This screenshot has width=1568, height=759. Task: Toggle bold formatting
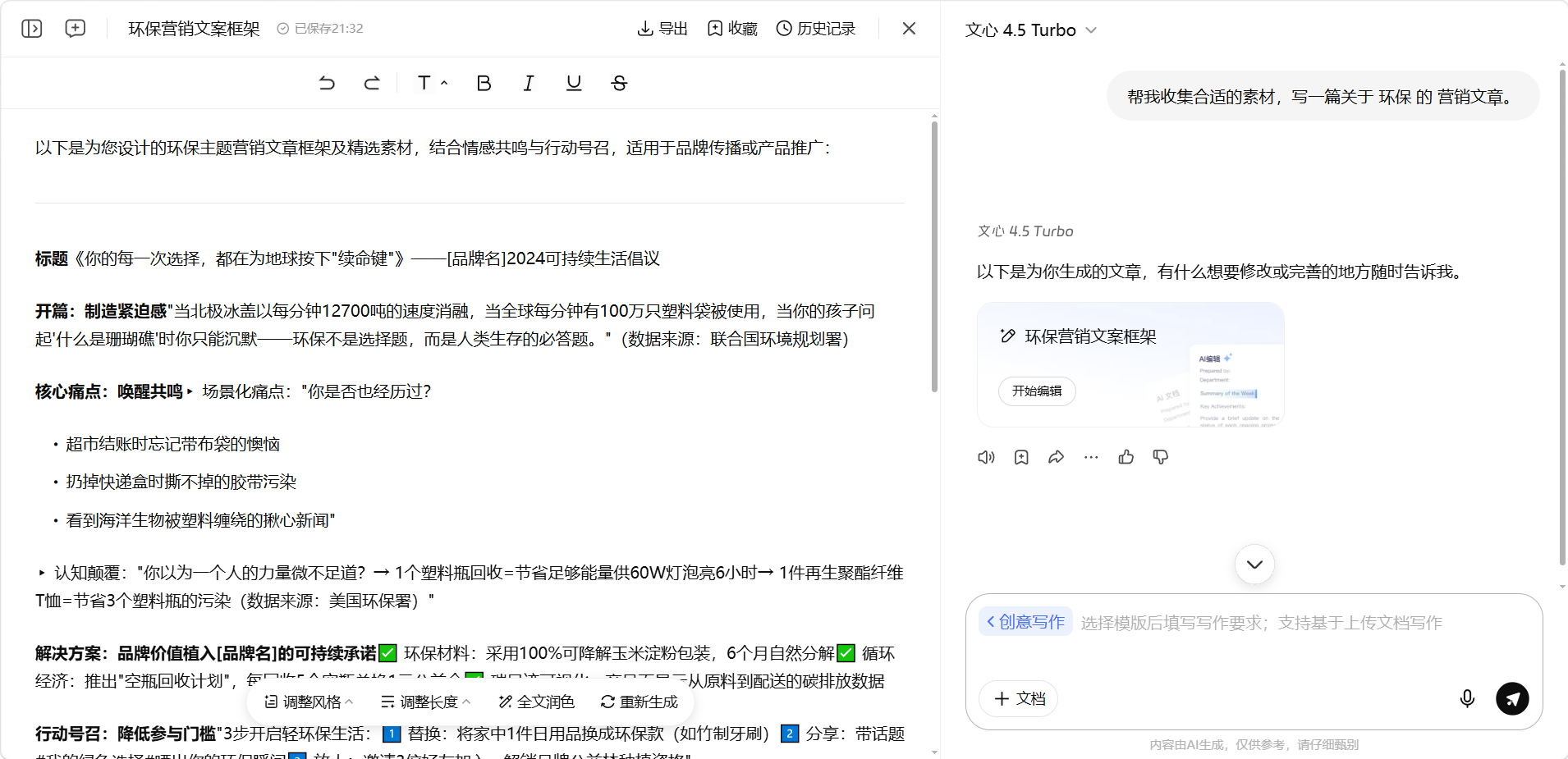(484, 83)
